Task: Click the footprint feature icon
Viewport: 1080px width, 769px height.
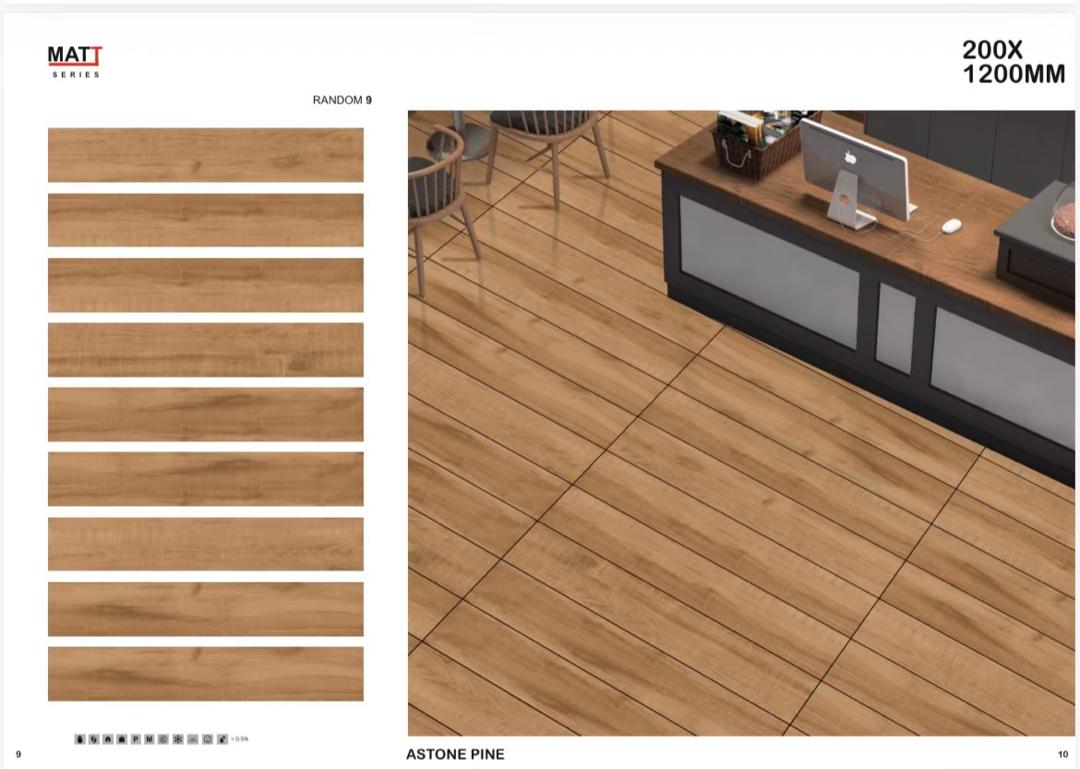Action: pyautogui.click(x=94, y=739)
